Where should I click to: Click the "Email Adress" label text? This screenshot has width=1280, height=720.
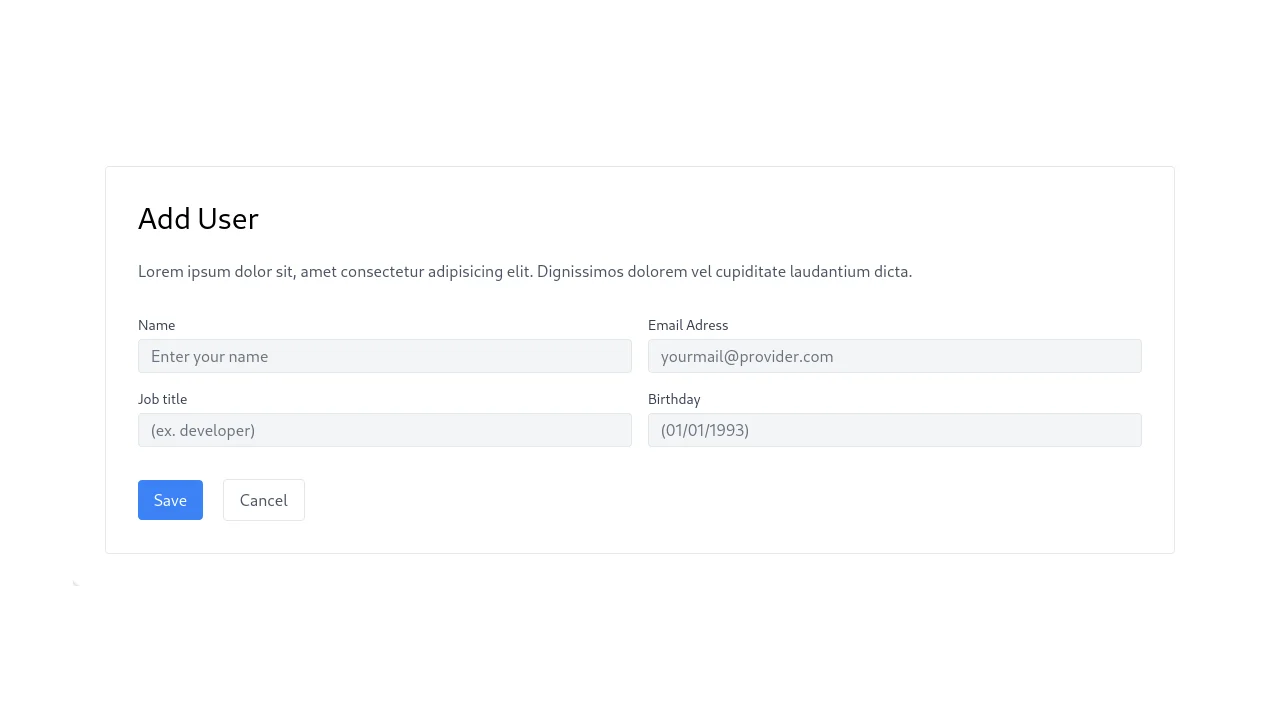click(688, 325)
